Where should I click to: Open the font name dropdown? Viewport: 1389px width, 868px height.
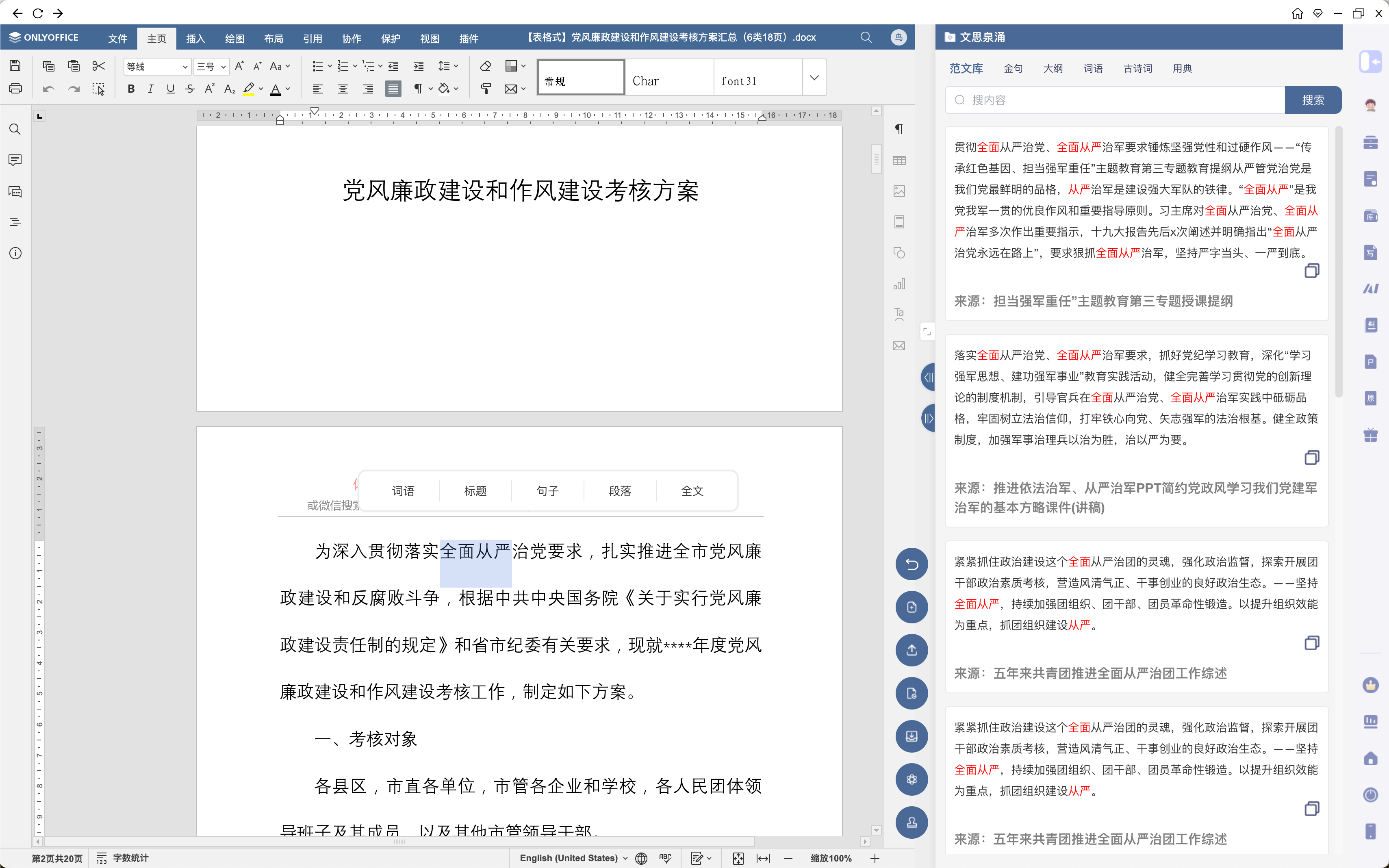pyautogui.click(x=185, y=67)
